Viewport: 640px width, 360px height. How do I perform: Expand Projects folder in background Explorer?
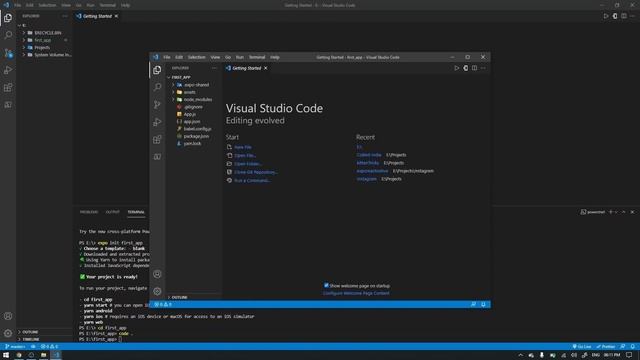click(x=24, y=47)
